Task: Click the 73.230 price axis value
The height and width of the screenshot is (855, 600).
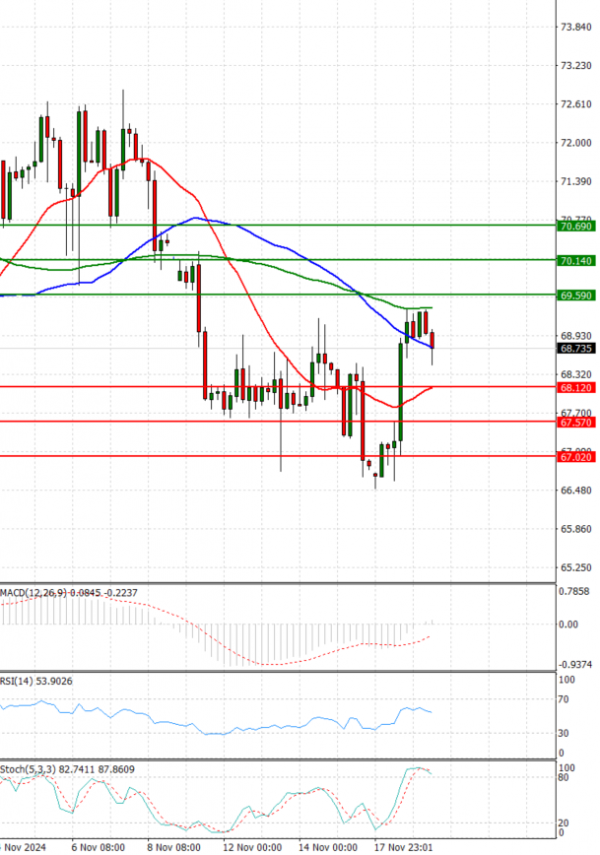Action: [x=576, y=65]
